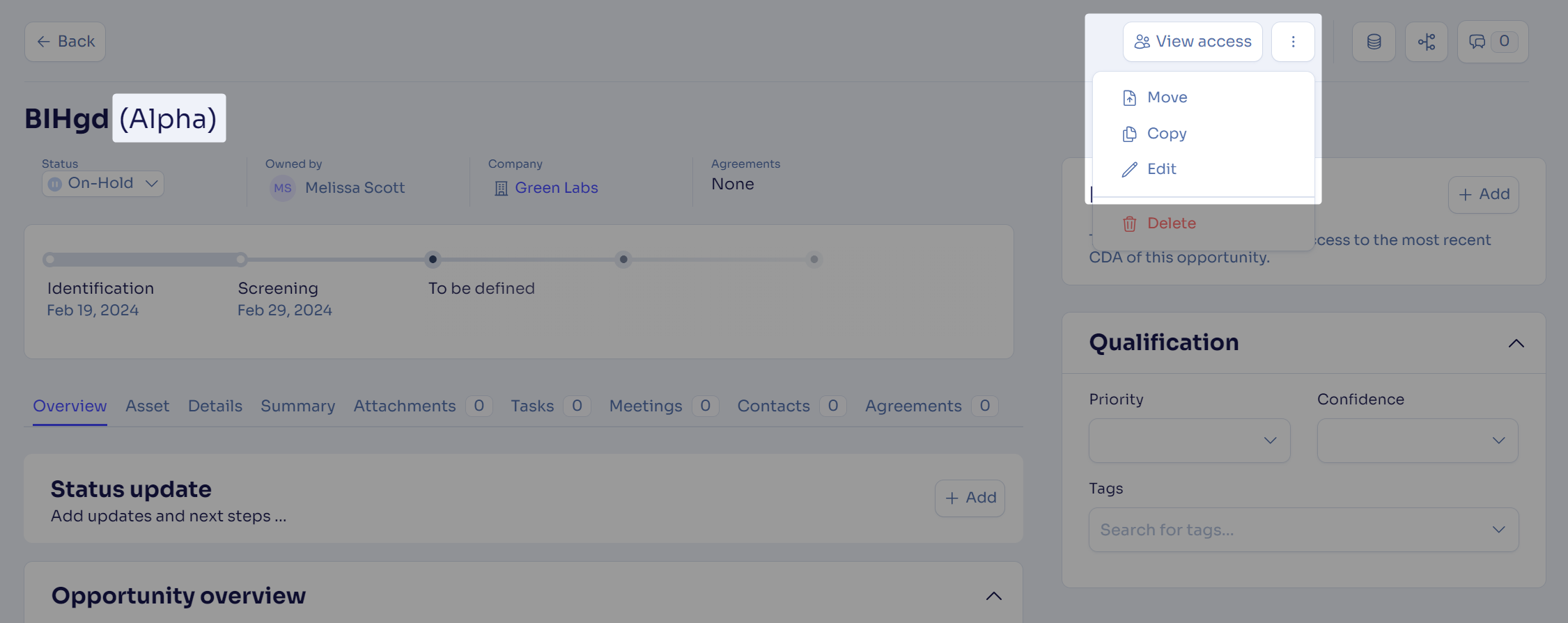Collapse the Qualification section

click(1516, 343)
